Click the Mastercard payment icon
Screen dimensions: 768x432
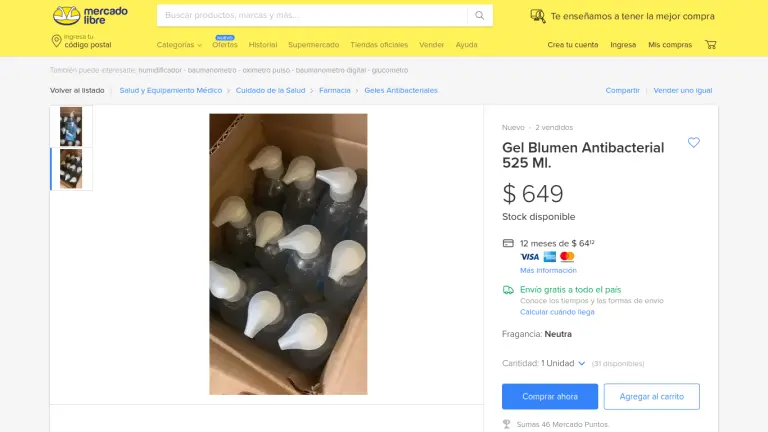[x=567, y=257]
